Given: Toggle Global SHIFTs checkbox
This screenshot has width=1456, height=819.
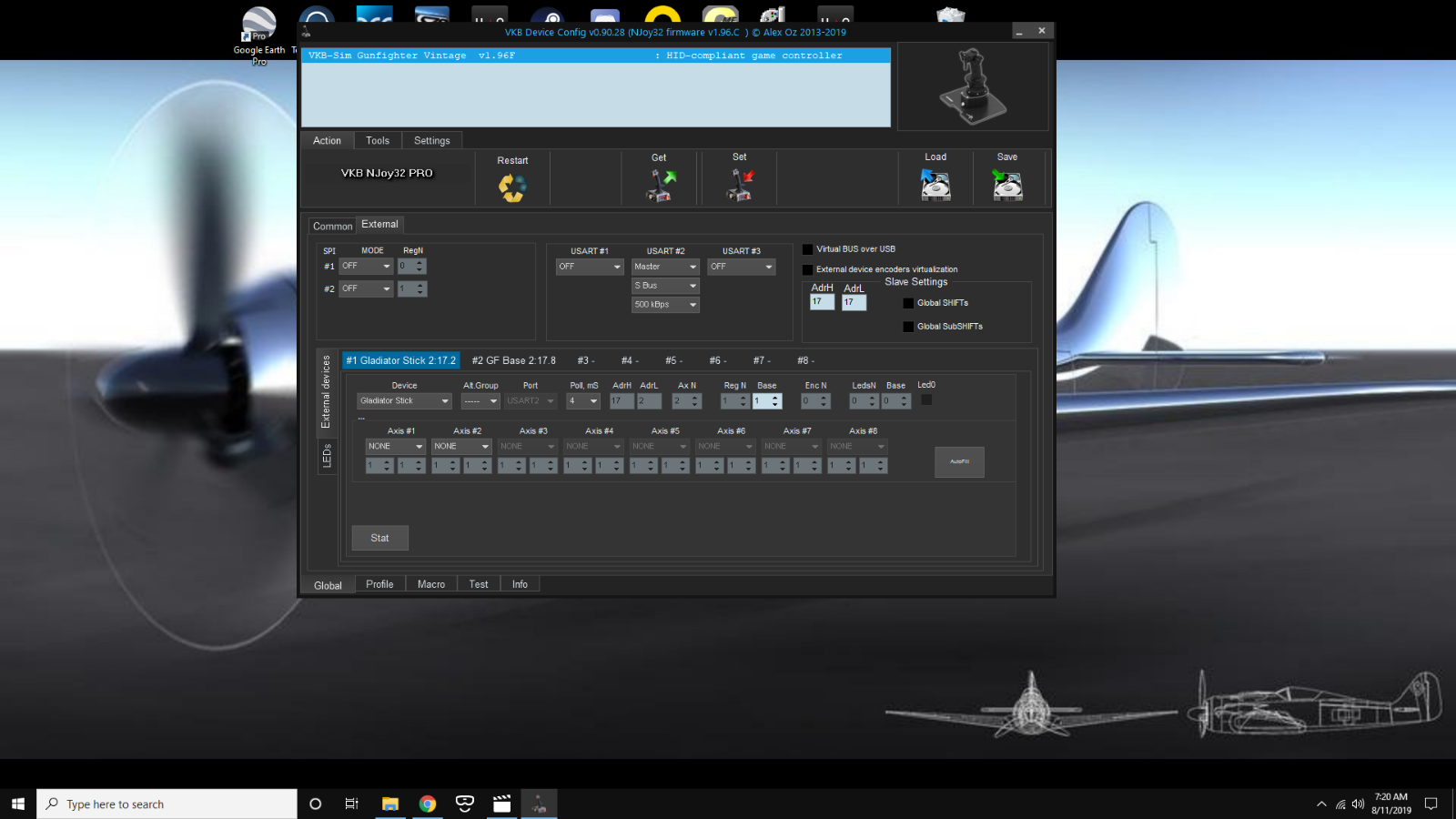Looking at the screenshot, I should [908, 304].
